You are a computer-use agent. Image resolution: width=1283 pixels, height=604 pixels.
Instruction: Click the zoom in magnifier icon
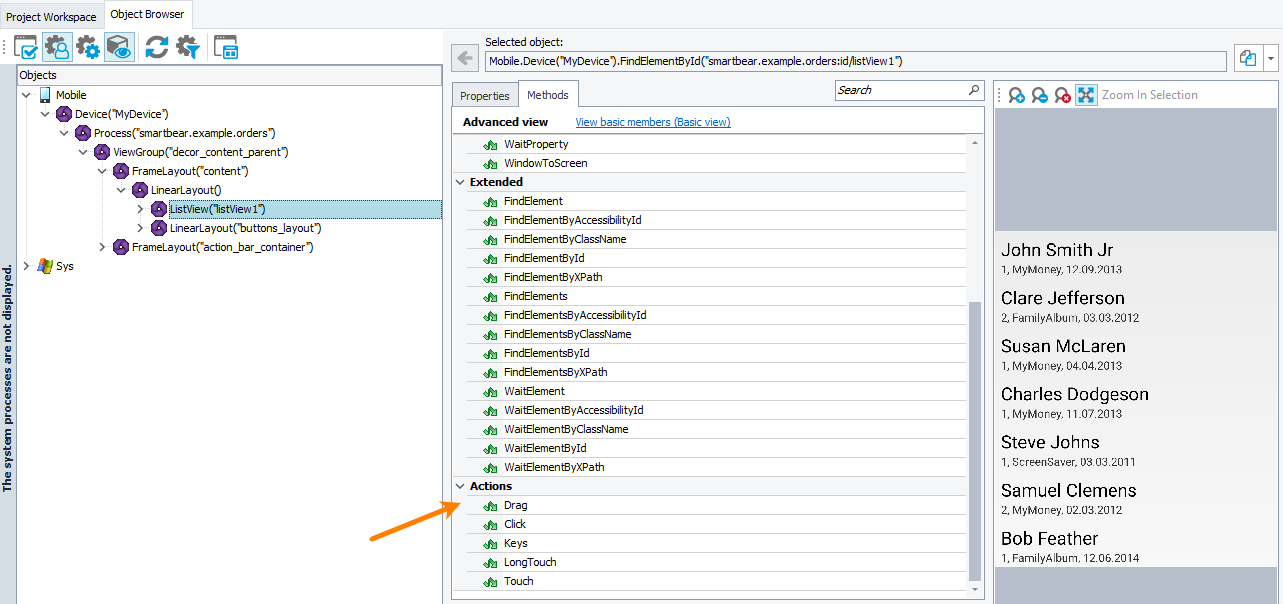pos(1016,95)
